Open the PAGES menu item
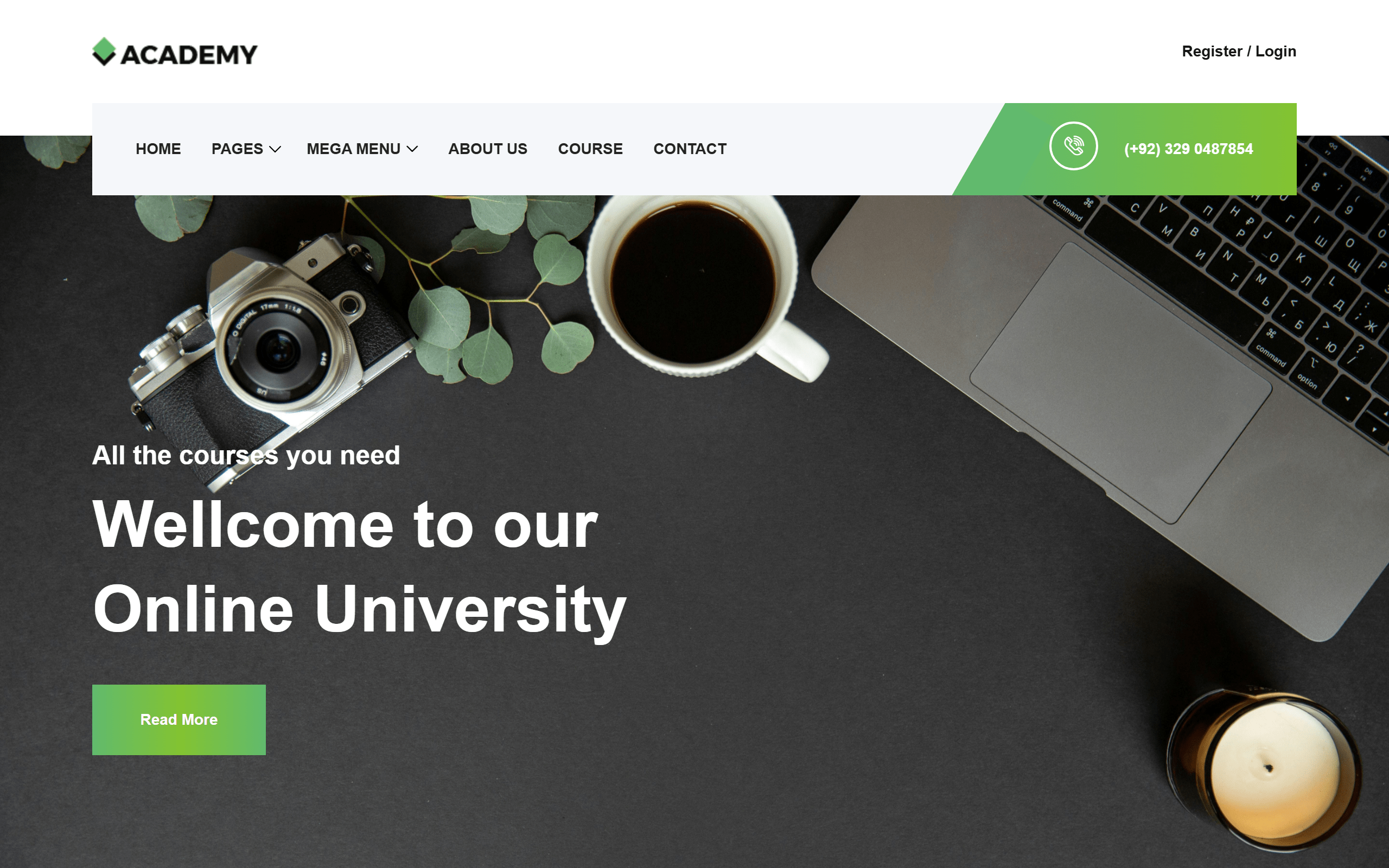 pyautogui.click(x=237, y=149)
